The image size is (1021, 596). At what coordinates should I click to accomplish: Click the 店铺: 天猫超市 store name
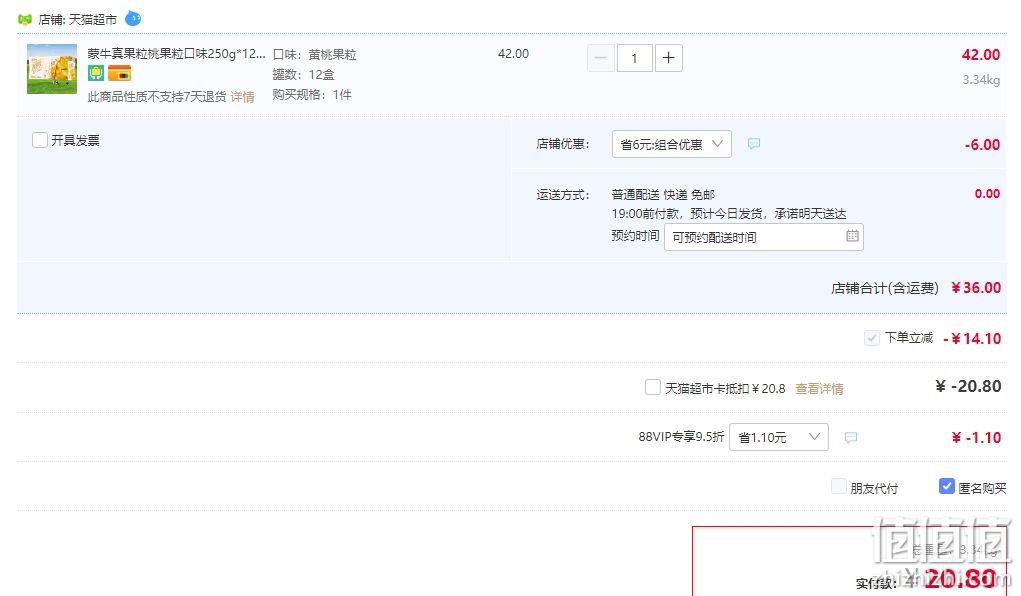click(x=77, y=20)
